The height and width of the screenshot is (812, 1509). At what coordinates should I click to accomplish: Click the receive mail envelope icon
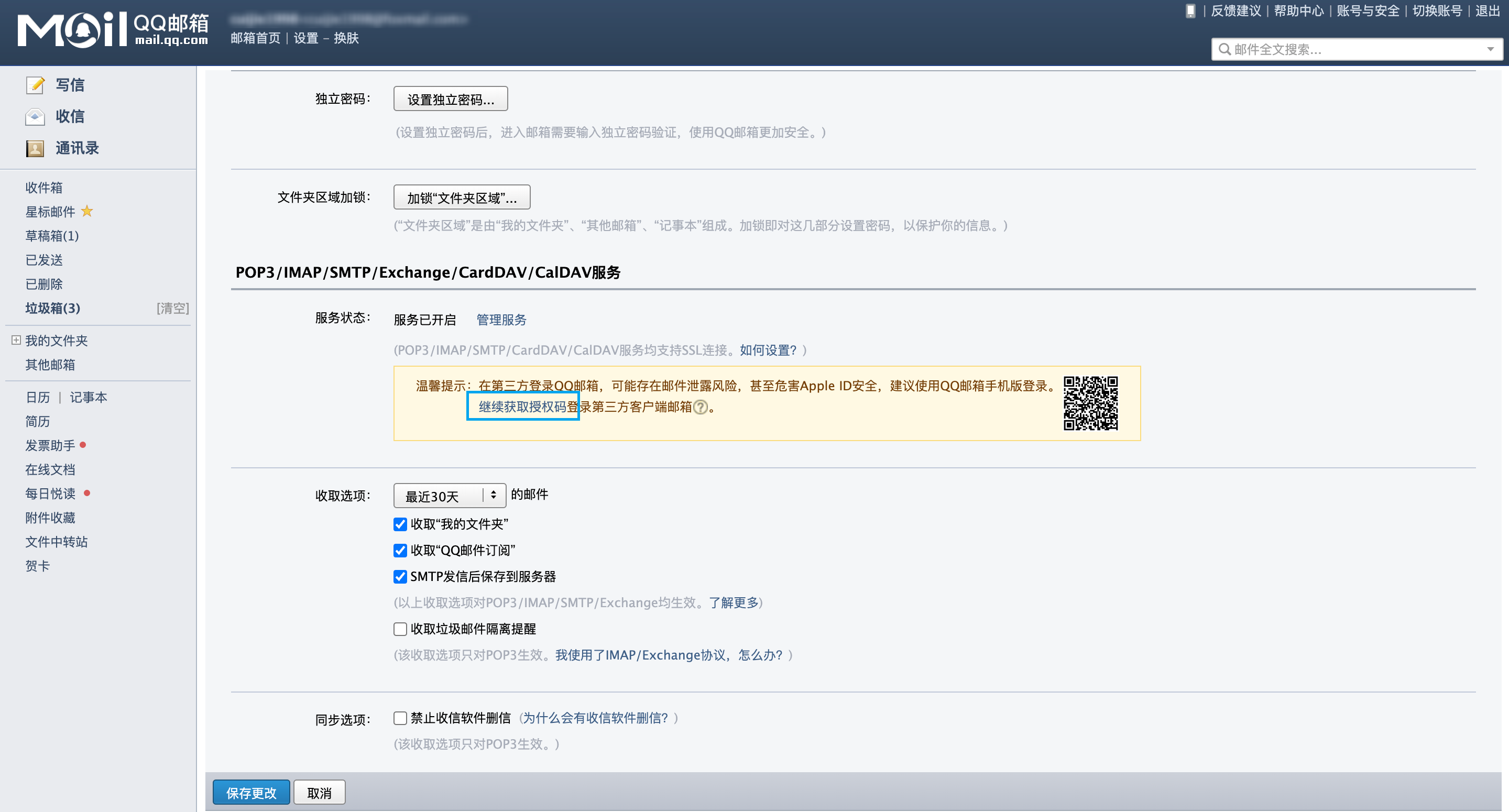click(35, 117)
